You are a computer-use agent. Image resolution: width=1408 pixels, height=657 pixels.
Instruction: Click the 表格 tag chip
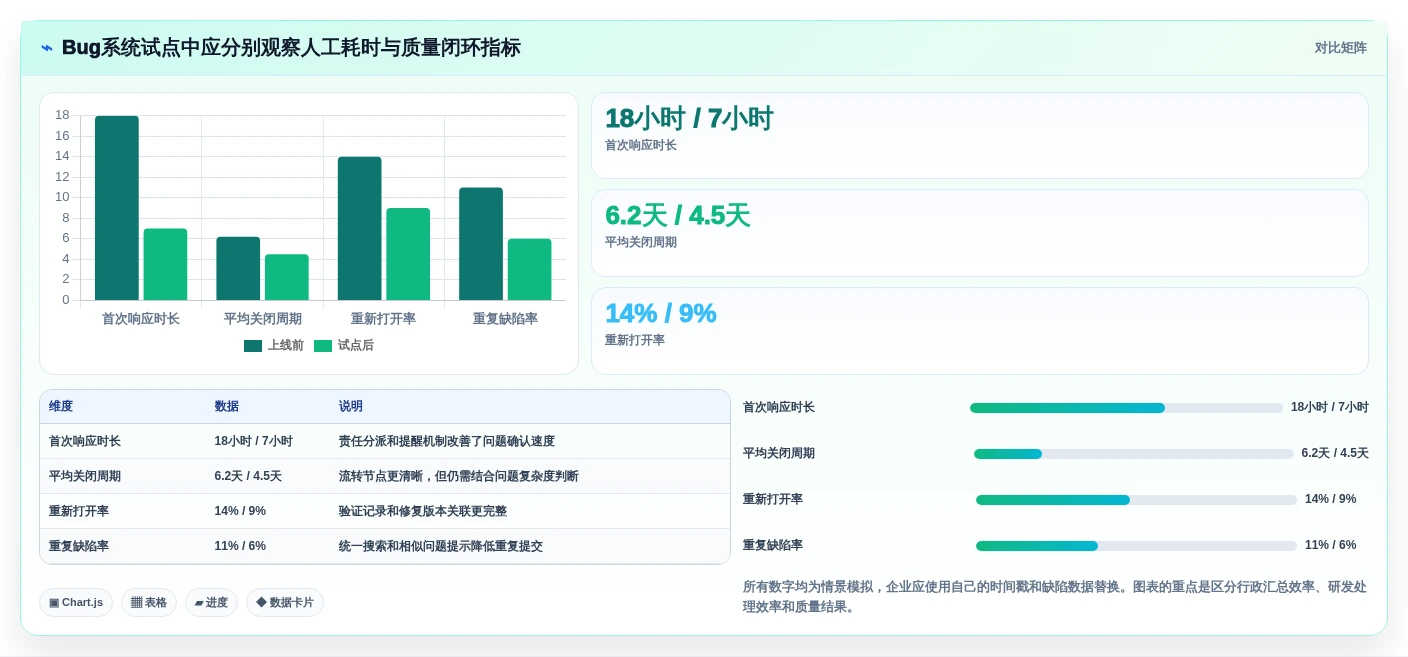click(x=149, y=602)
